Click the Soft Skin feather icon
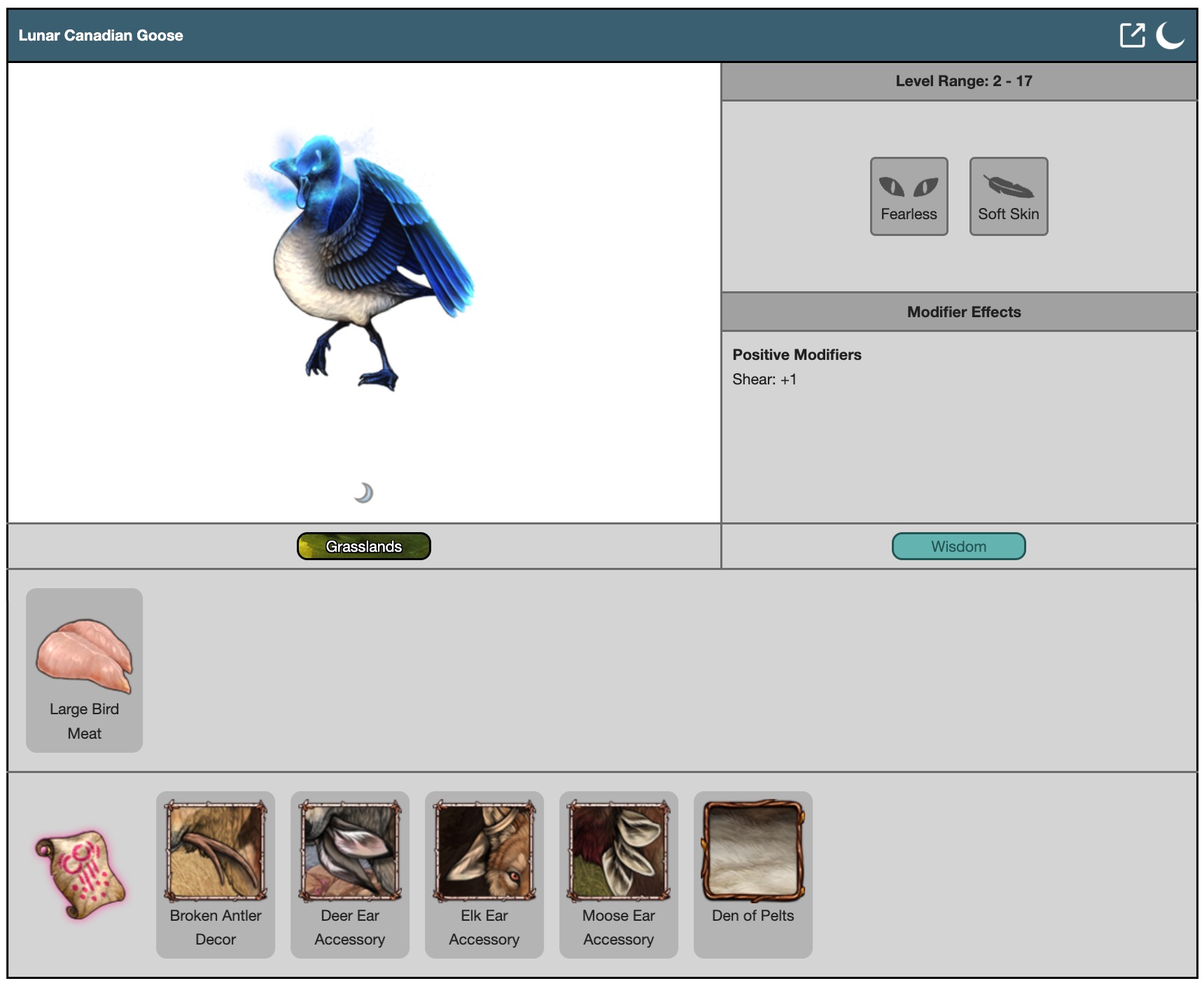This screenshot has width=1204, height=988. [1008, 188]
